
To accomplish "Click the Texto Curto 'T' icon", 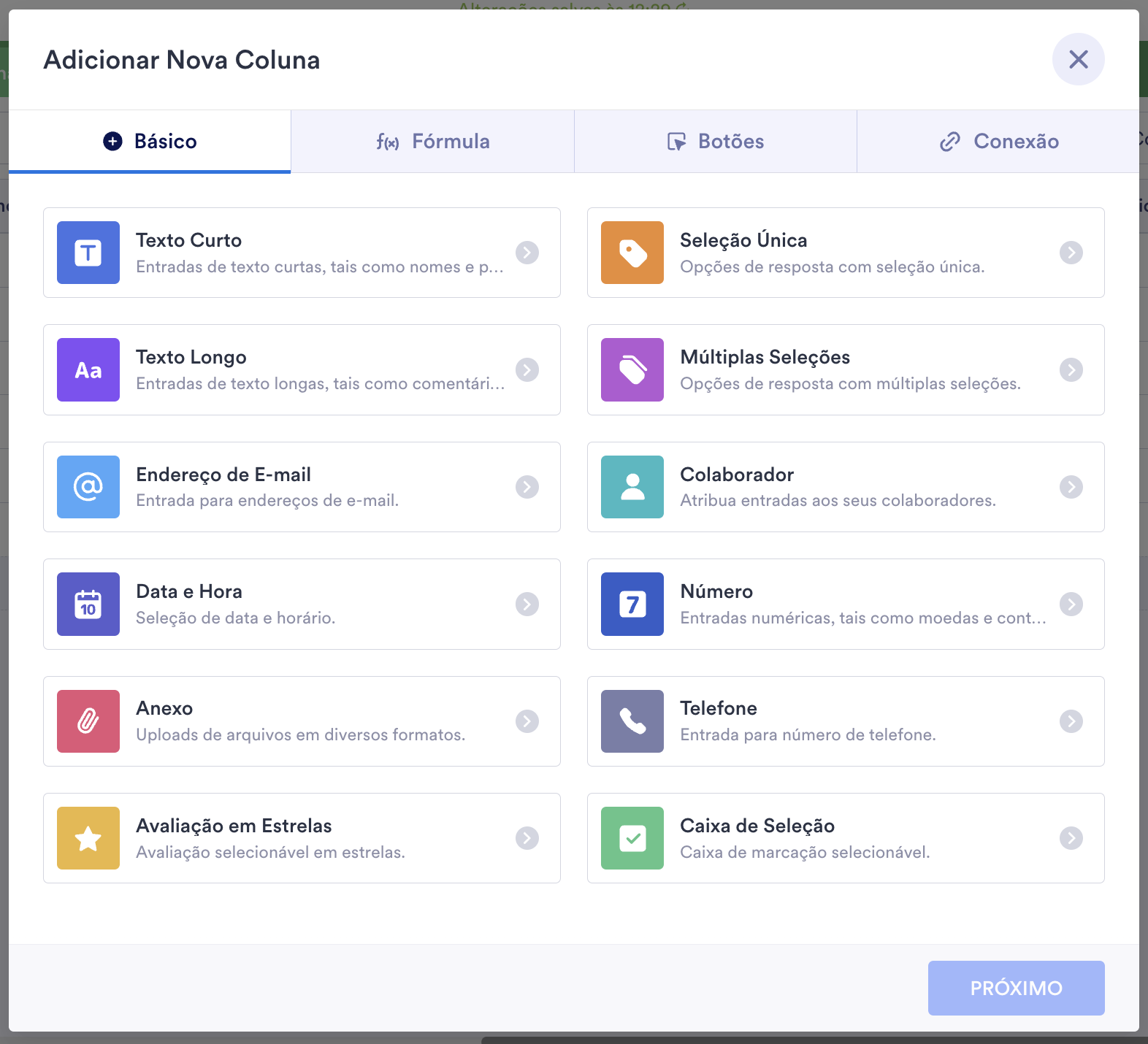I will (x=88, y=253).
